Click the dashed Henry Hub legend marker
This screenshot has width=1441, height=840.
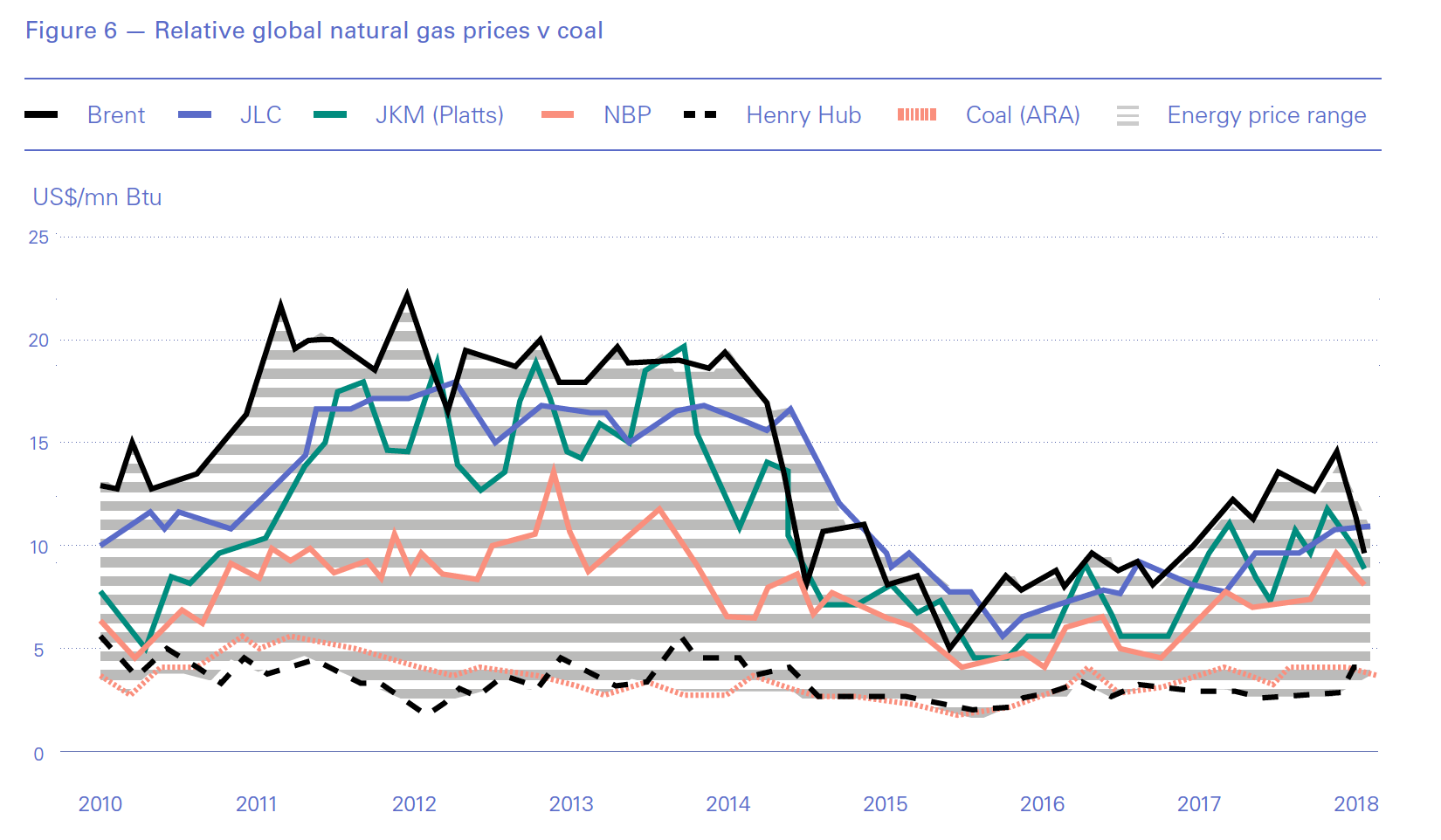(700, 115)
